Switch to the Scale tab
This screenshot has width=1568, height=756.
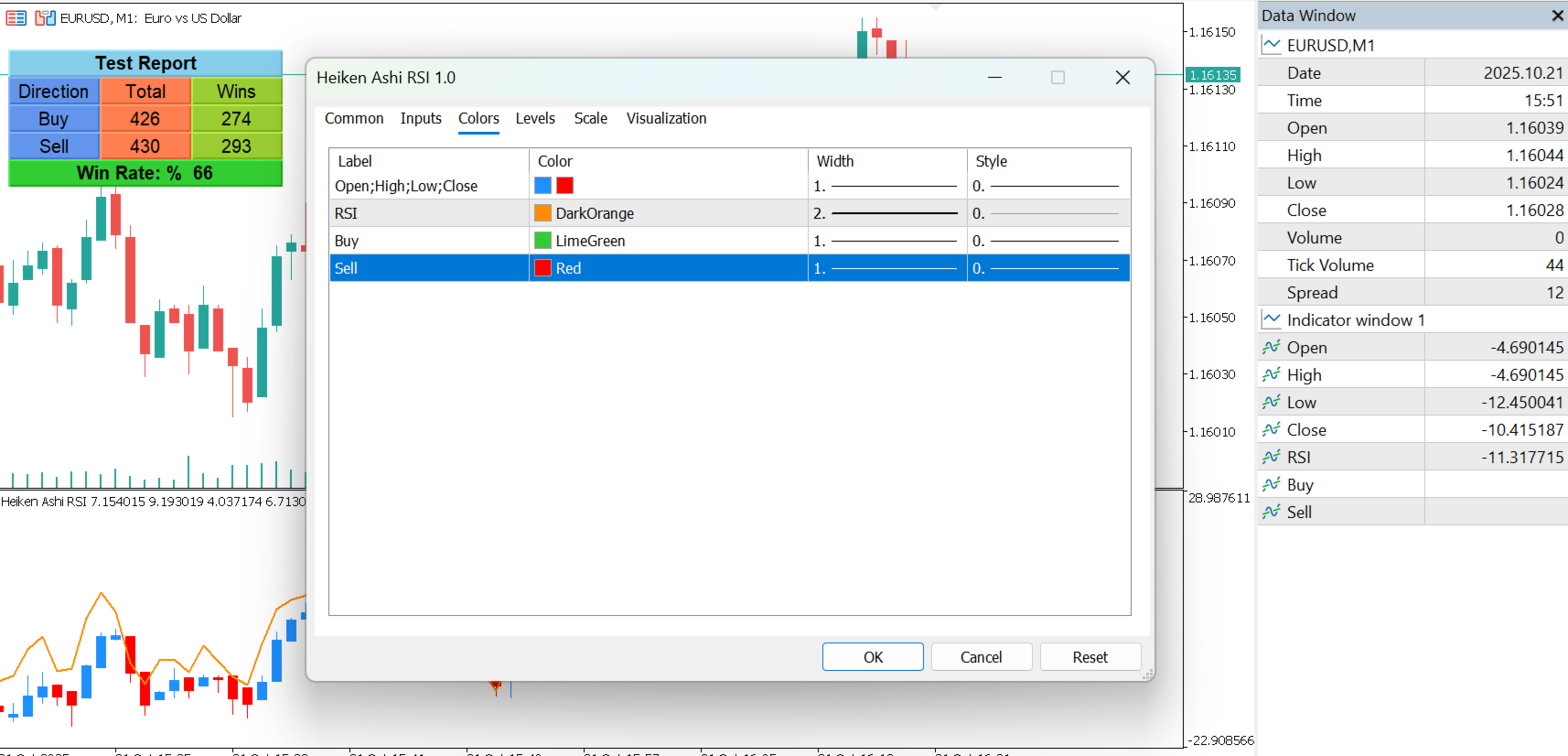[591, 118]
